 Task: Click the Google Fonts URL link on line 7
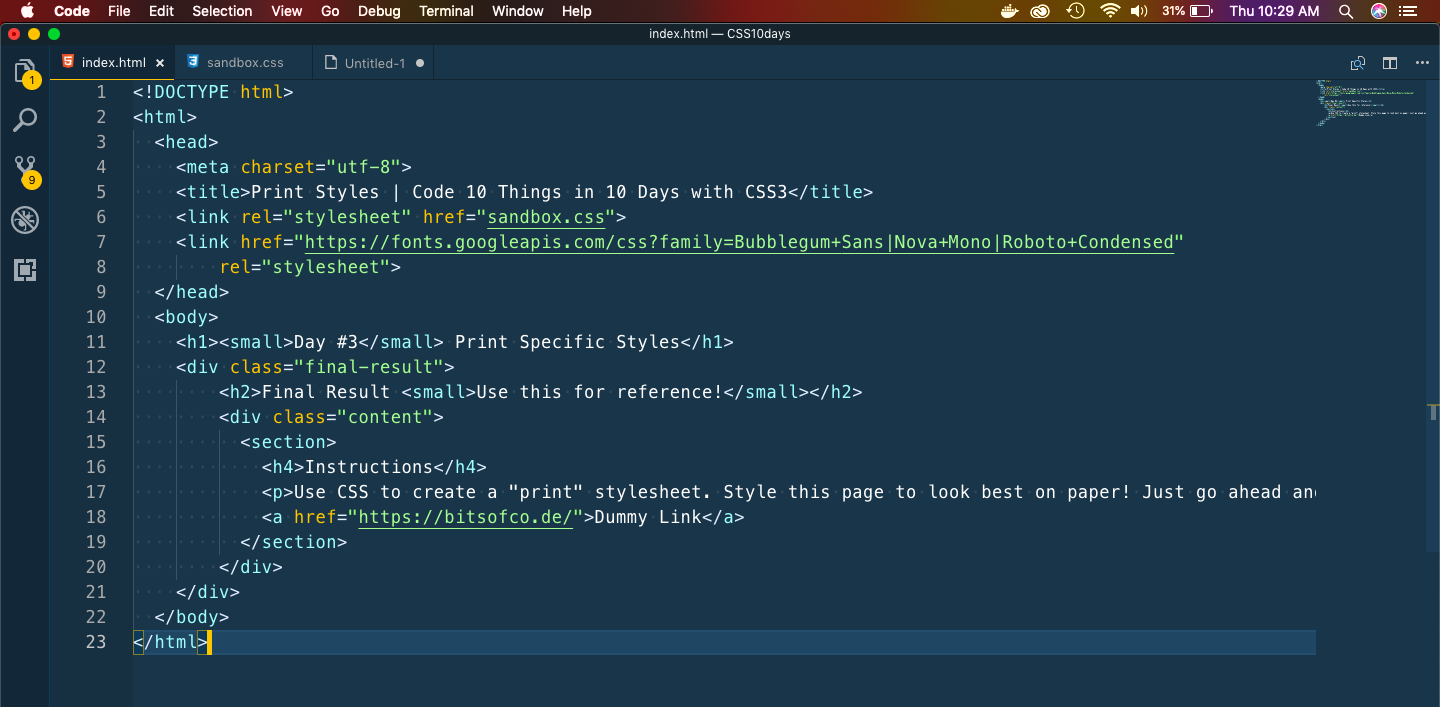739,242
